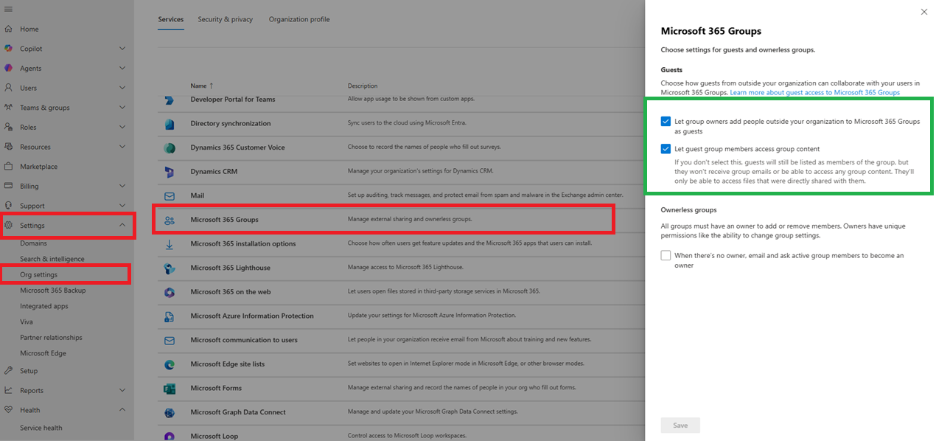This screenshot has width=936, height=441.
Task: Open Learn more about guest access link
Action: tap(815, 93)
